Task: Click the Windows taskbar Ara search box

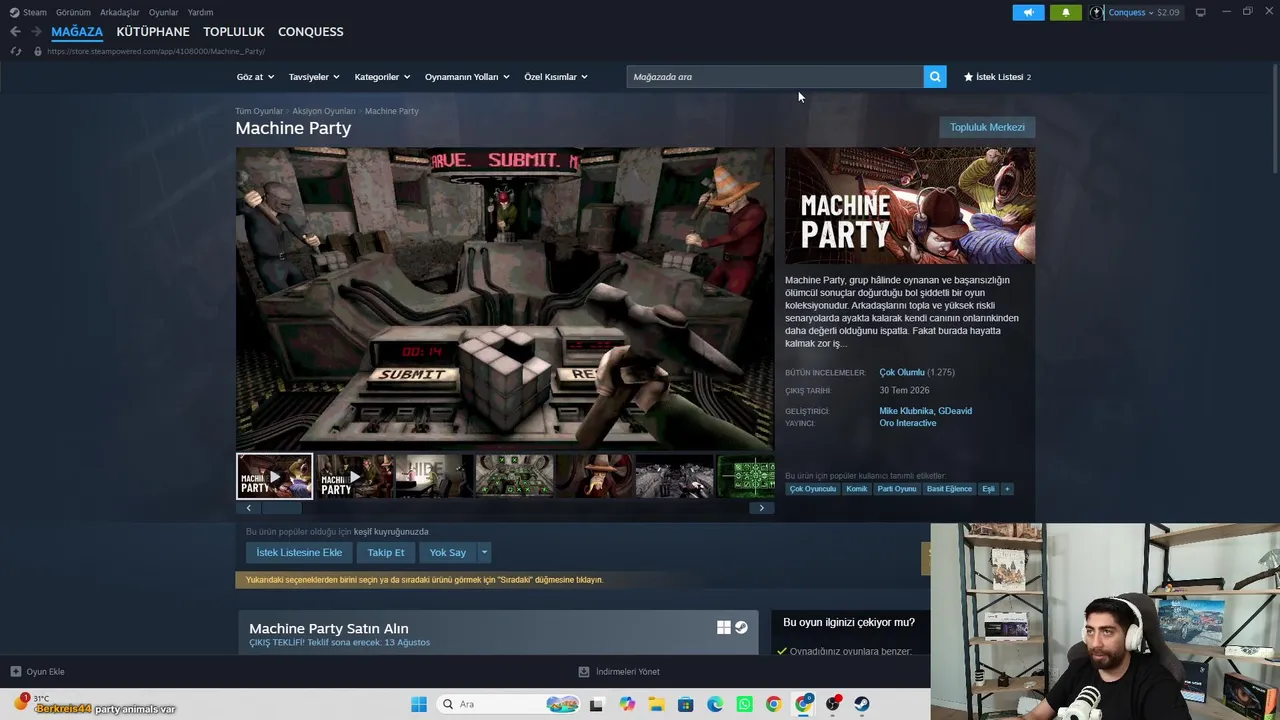Action: (x=508, y=704)
